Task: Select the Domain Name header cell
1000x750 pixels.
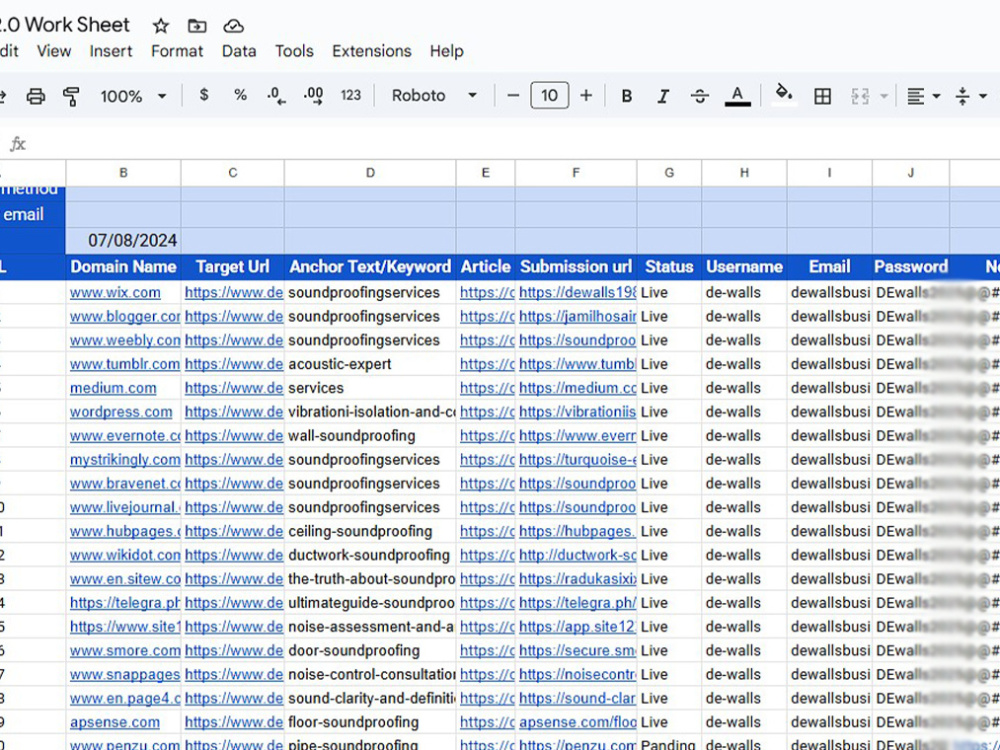Action: (x=123, y=267)
